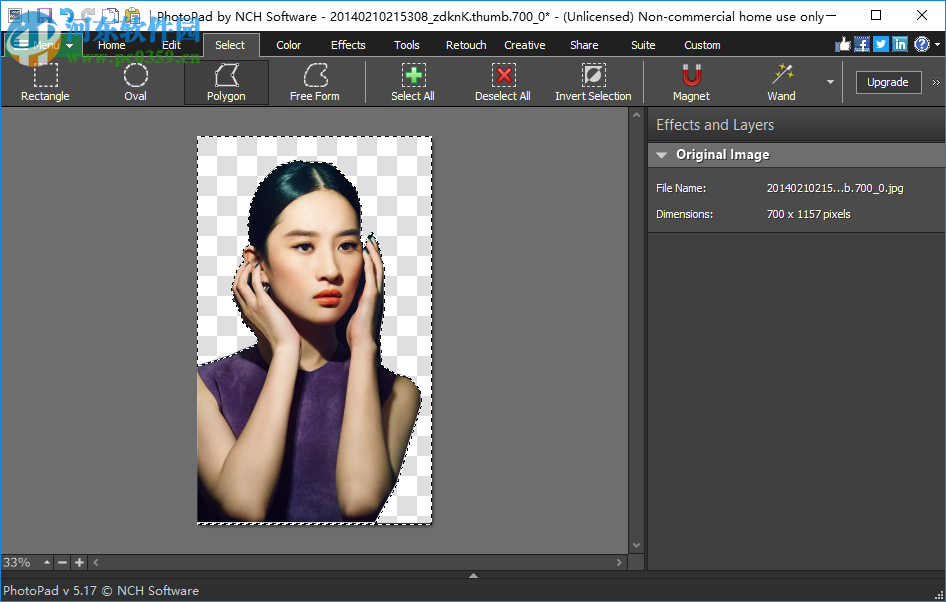Open PhotoPad help via question mark icon
Screen dimensions: 946x602
(x=921, y=44)
